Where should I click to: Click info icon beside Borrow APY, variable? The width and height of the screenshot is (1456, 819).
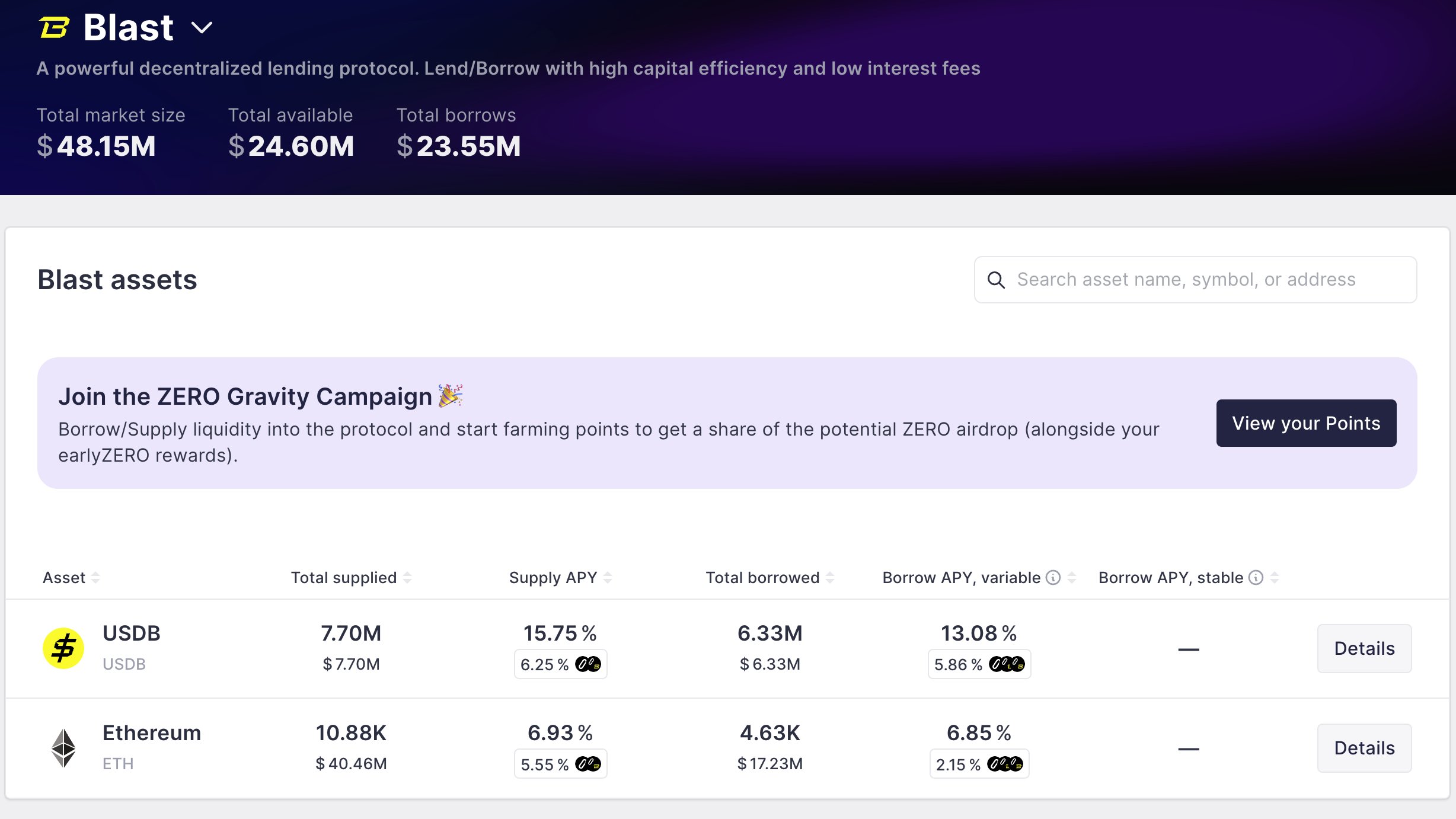1053,578
